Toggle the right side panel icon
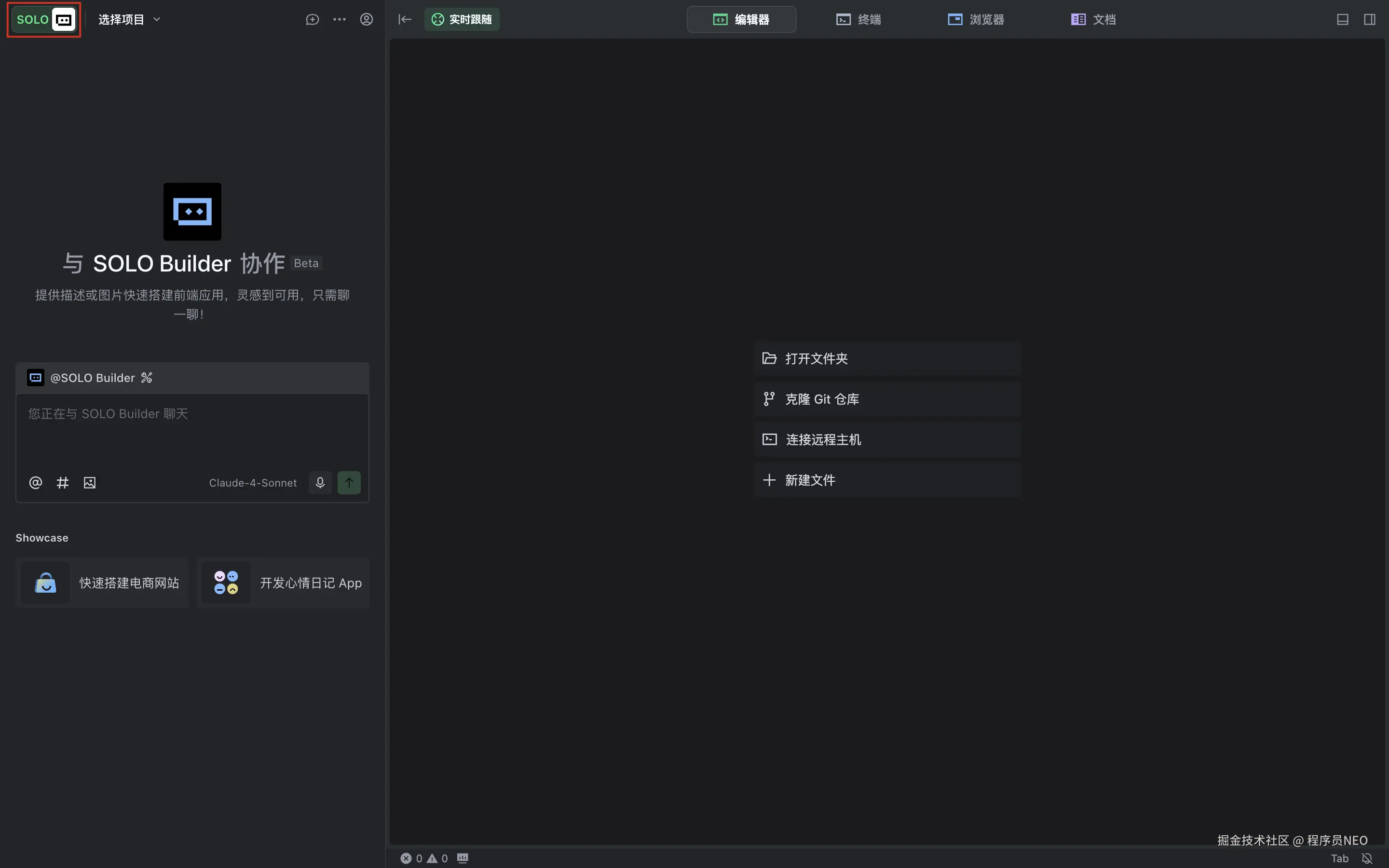Viewport: 1389px width, 868px height. 1370,19
